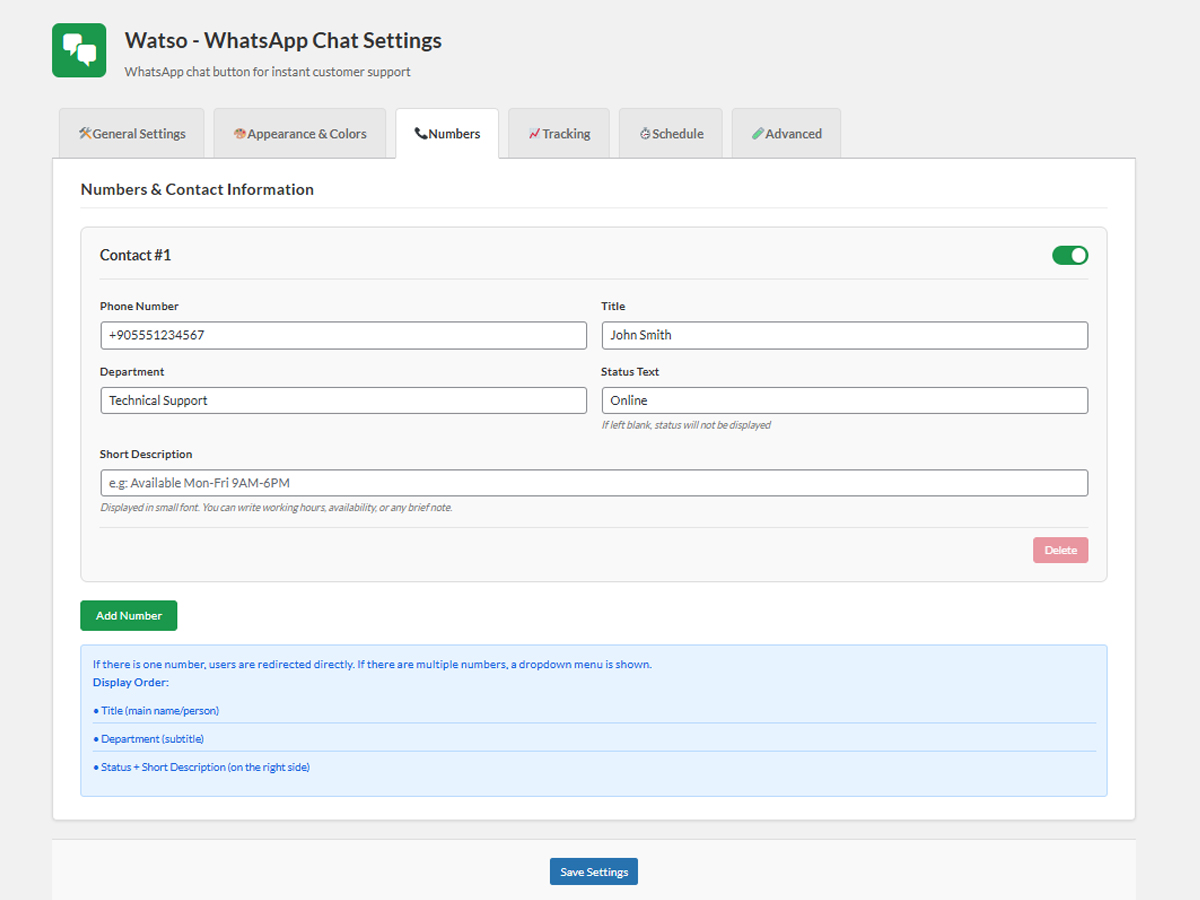The image size is (1200, 900).
Task: Open the Advanced tab
Action: point(786,133)
